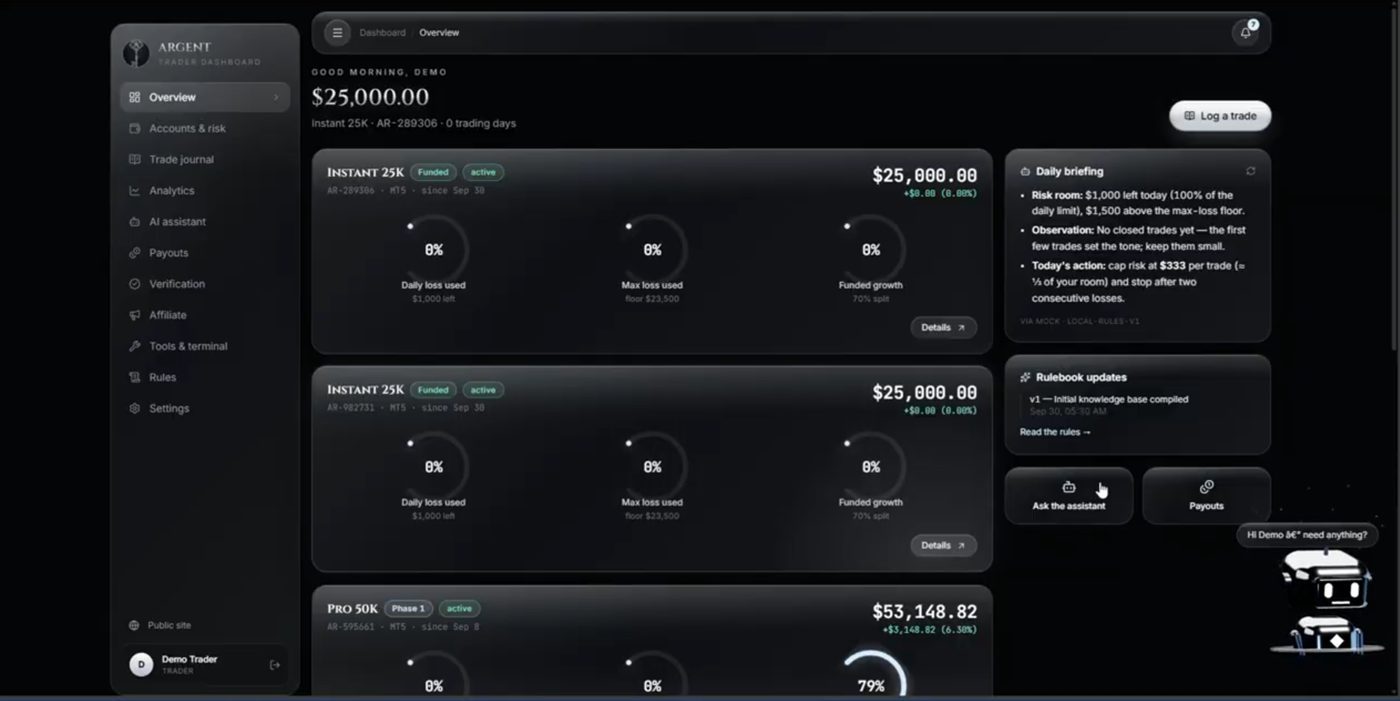The image size is (1400, 701).
Task: Open the notifications bell
Action: point(1245,33)
